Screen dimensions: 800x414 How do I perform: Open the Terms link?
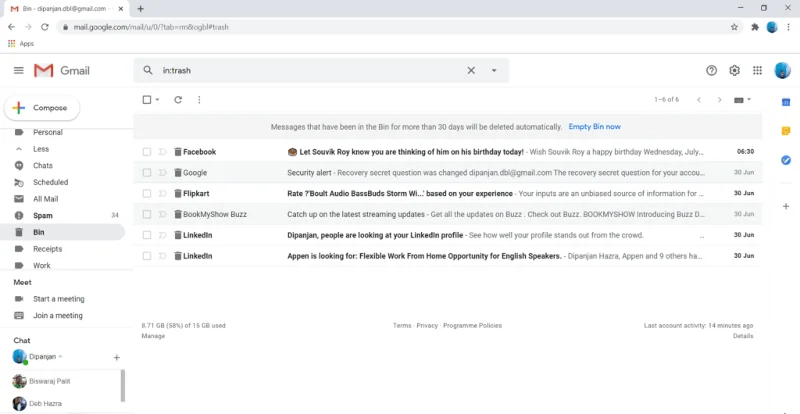pyautogui.click(x=402, y=325)
